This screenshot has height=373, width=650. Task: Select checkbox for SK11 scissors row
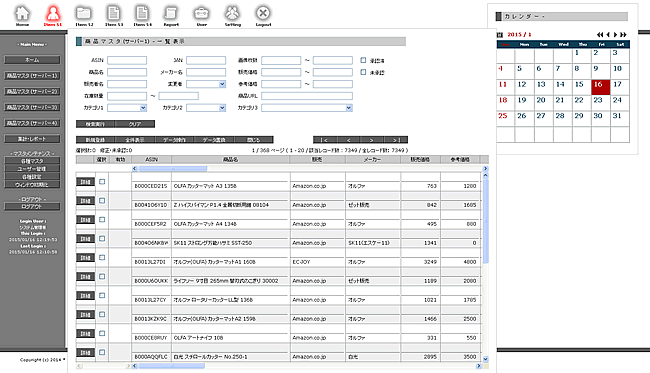pyautogui.click(x=102, y=239)
